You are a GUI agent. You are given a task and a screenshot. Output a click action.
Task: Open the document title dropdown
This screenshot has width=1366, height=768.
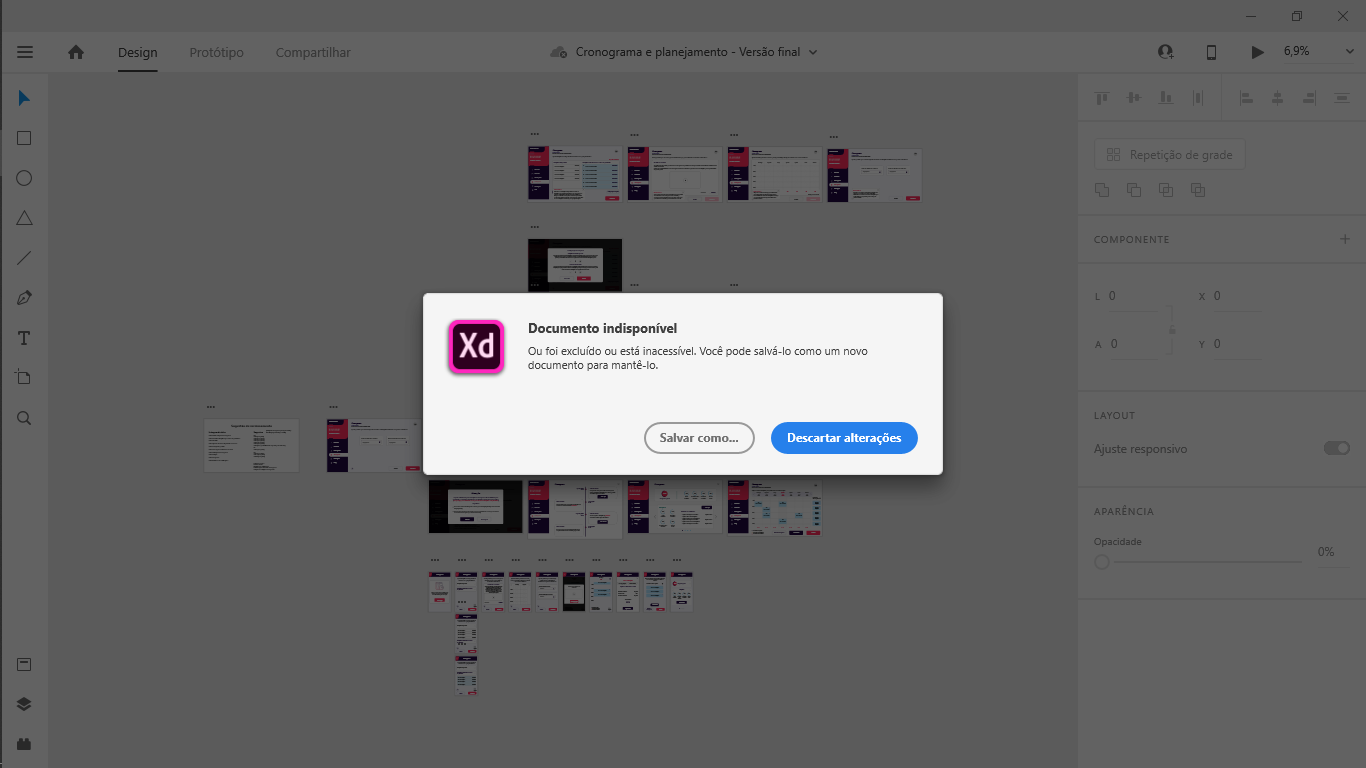click(813, 51)
